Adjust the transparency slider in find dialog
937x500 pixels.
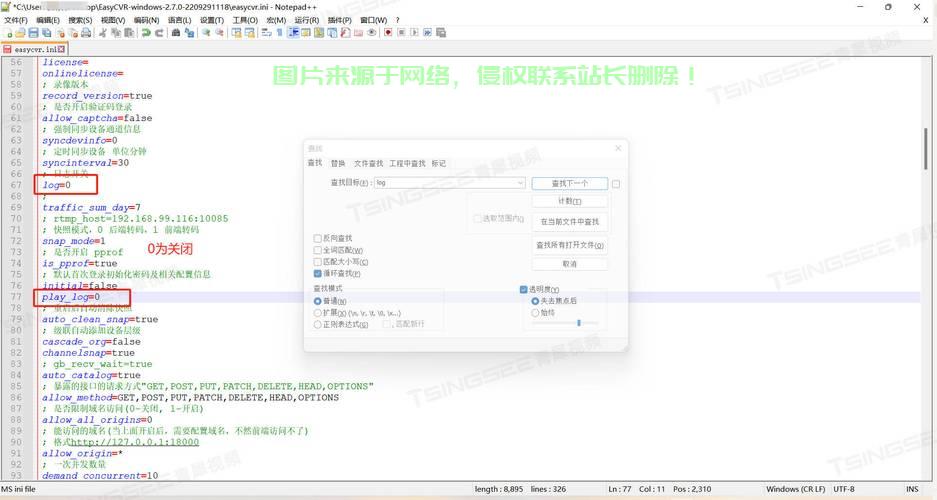580,323
